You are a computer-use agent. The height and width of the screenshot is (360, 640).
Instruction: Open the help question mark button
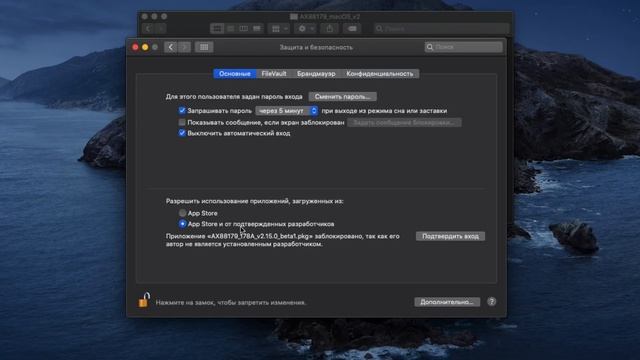[x=491, y=302]
